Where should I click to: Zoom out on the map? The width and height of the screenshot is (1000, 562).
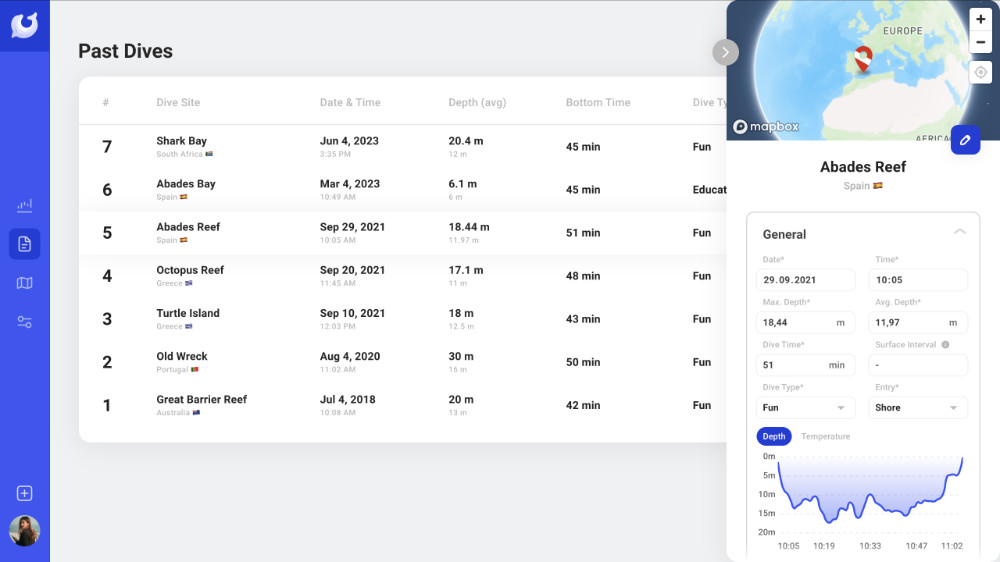(981, 43)
